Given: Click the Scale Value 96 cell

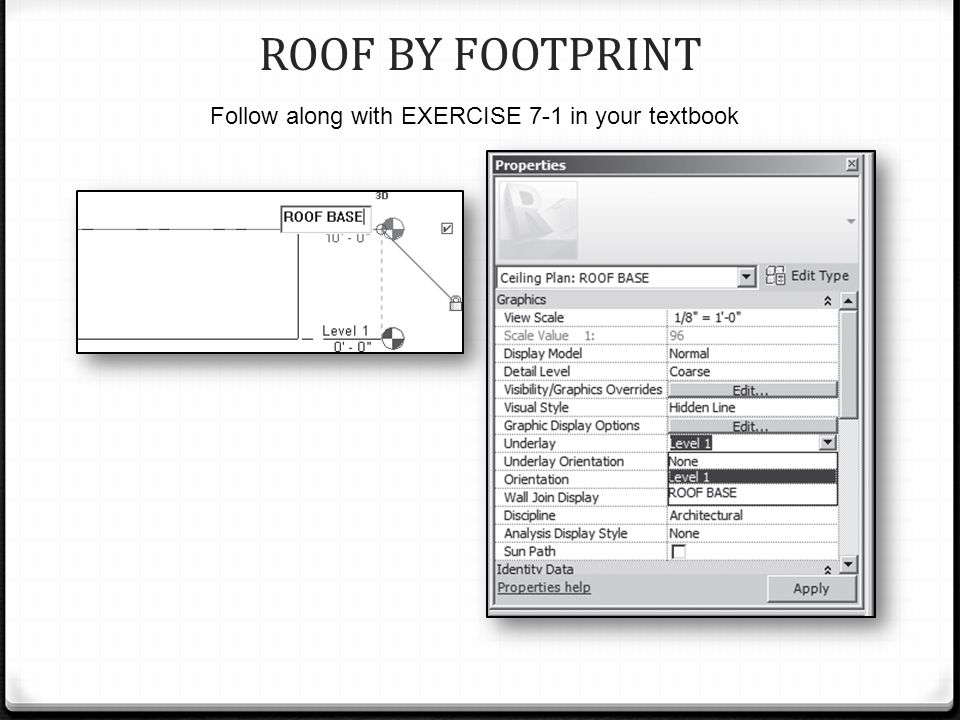Looking at the screenshot, I should [x=752, y=336].
